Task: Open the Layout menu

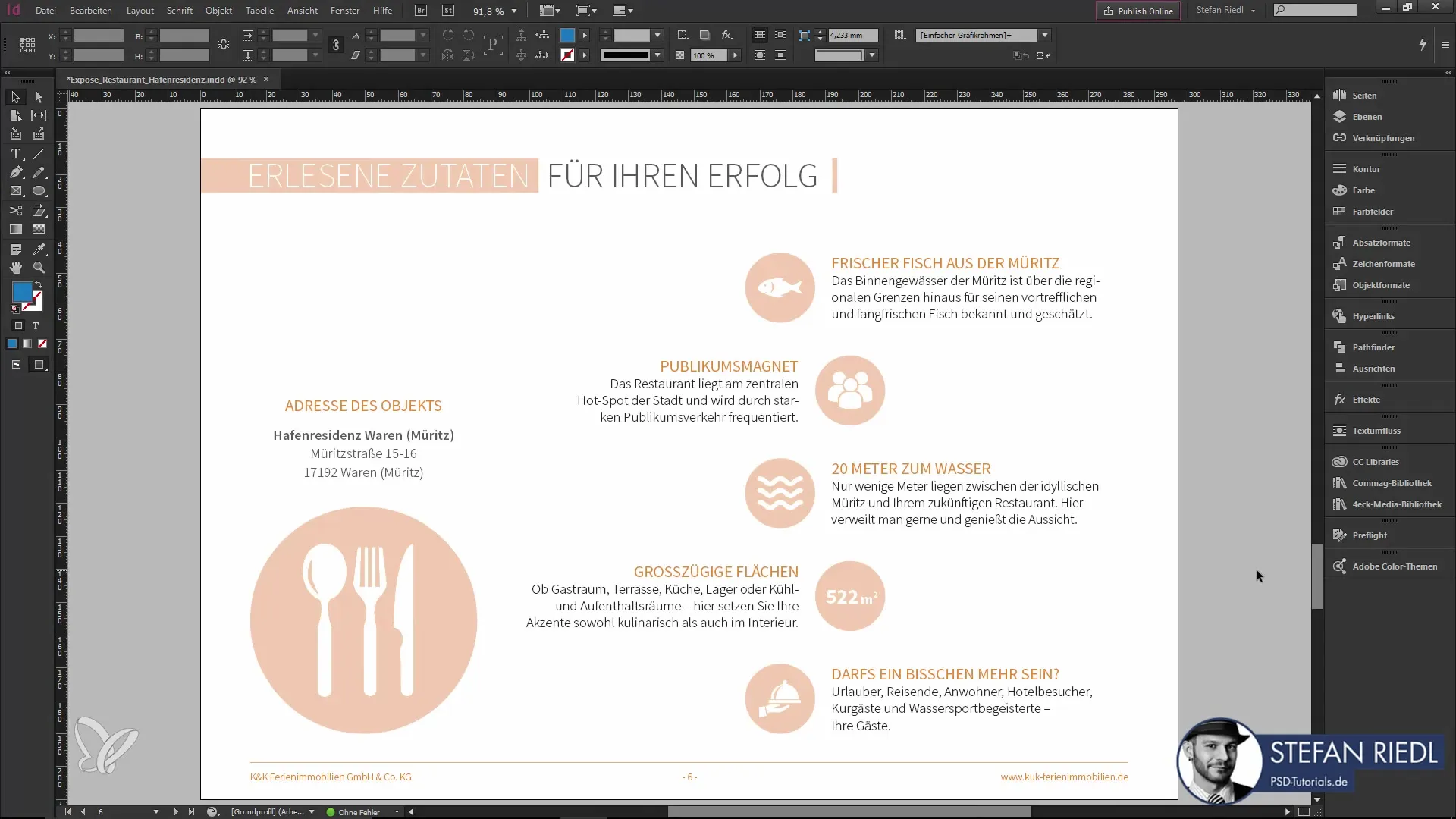Action: [140, 11]
